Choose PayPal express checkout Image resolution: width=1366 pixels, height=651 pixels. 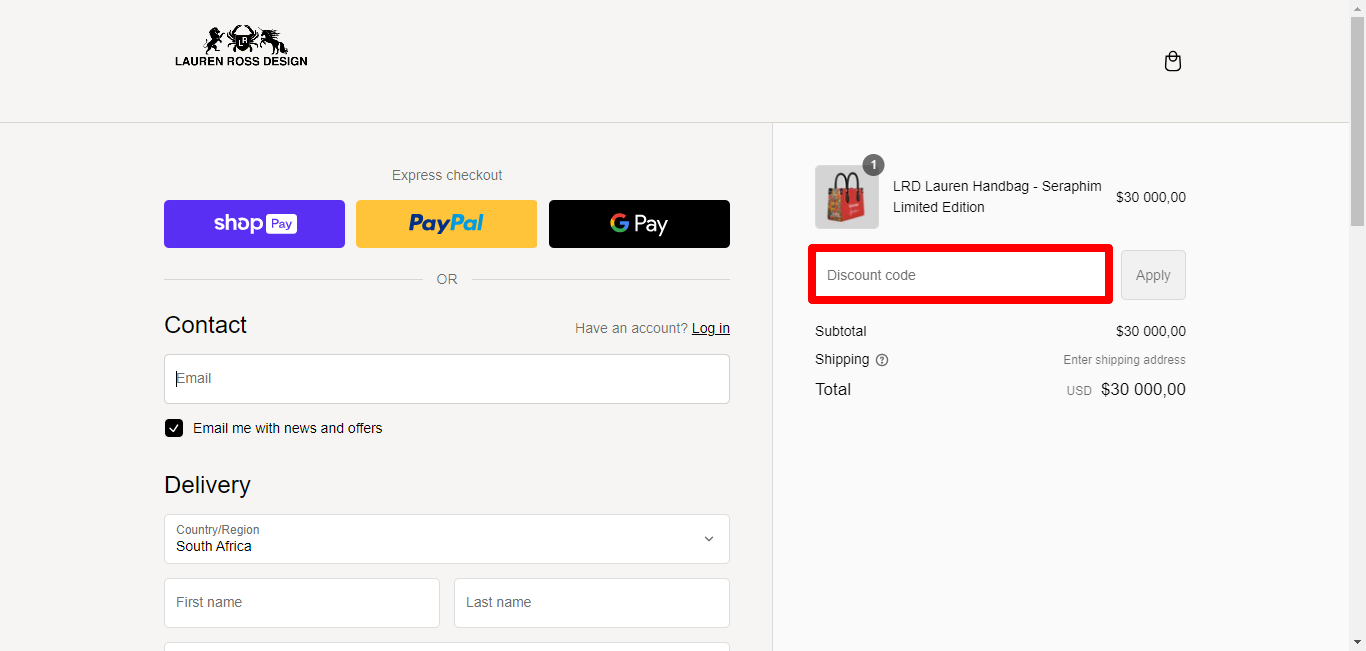pyautogui.click(x=446, y=224)
